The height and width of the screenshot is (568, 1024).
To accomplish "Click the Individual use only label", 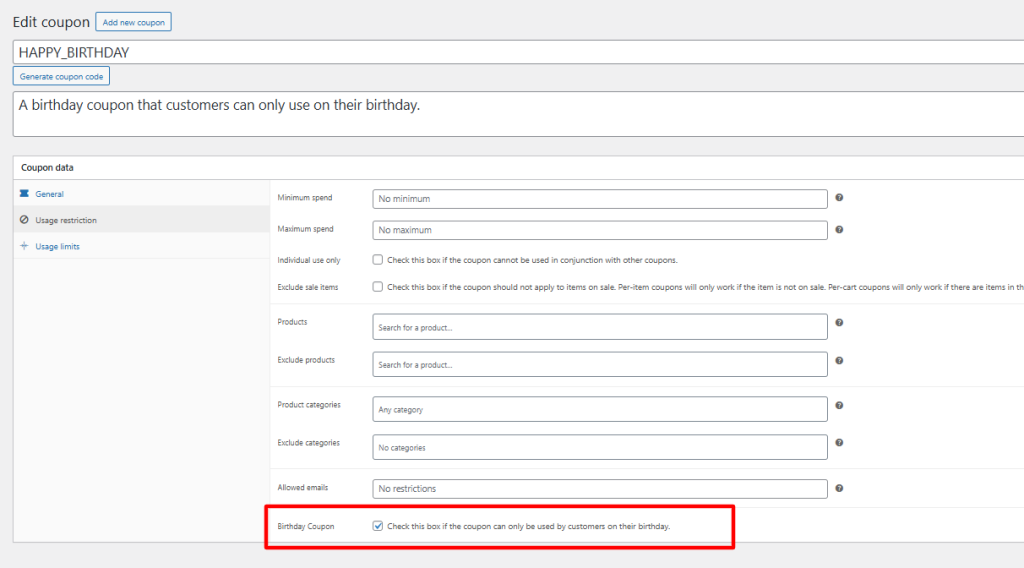I will point(309,260).
